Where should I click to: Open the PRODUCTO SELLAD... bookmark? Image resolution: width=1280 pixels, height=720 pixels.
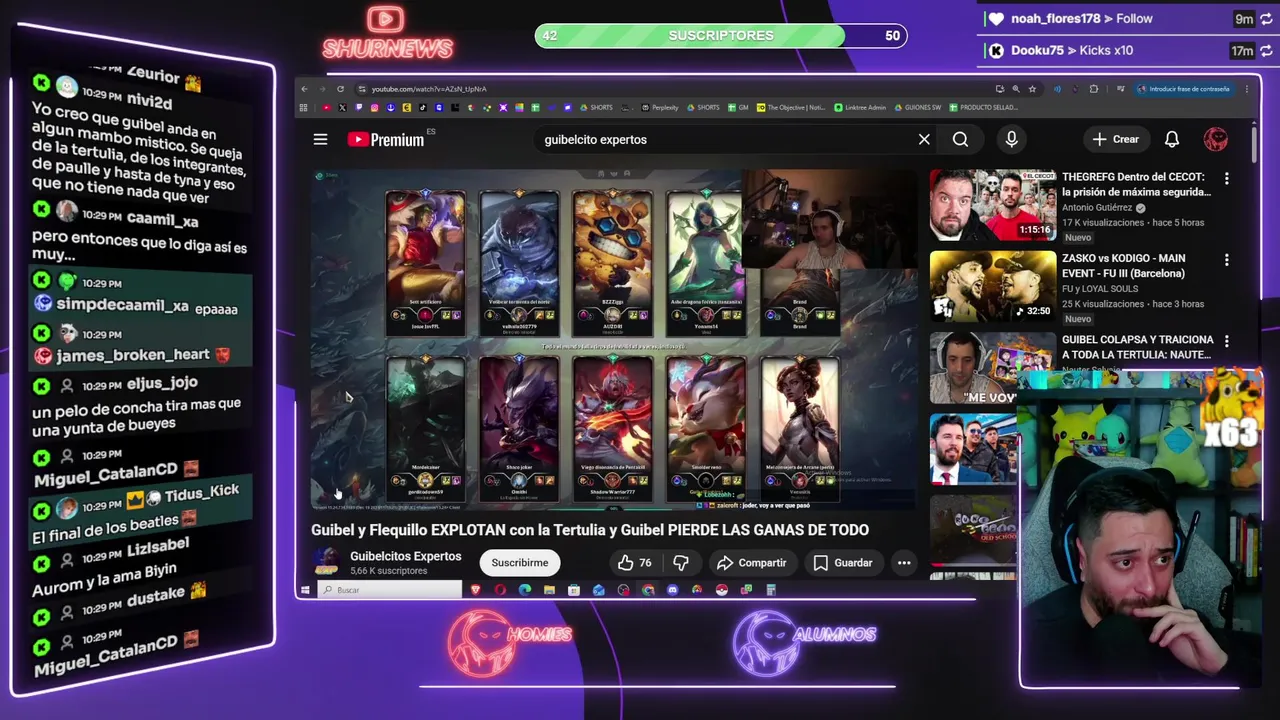[984, 107]
